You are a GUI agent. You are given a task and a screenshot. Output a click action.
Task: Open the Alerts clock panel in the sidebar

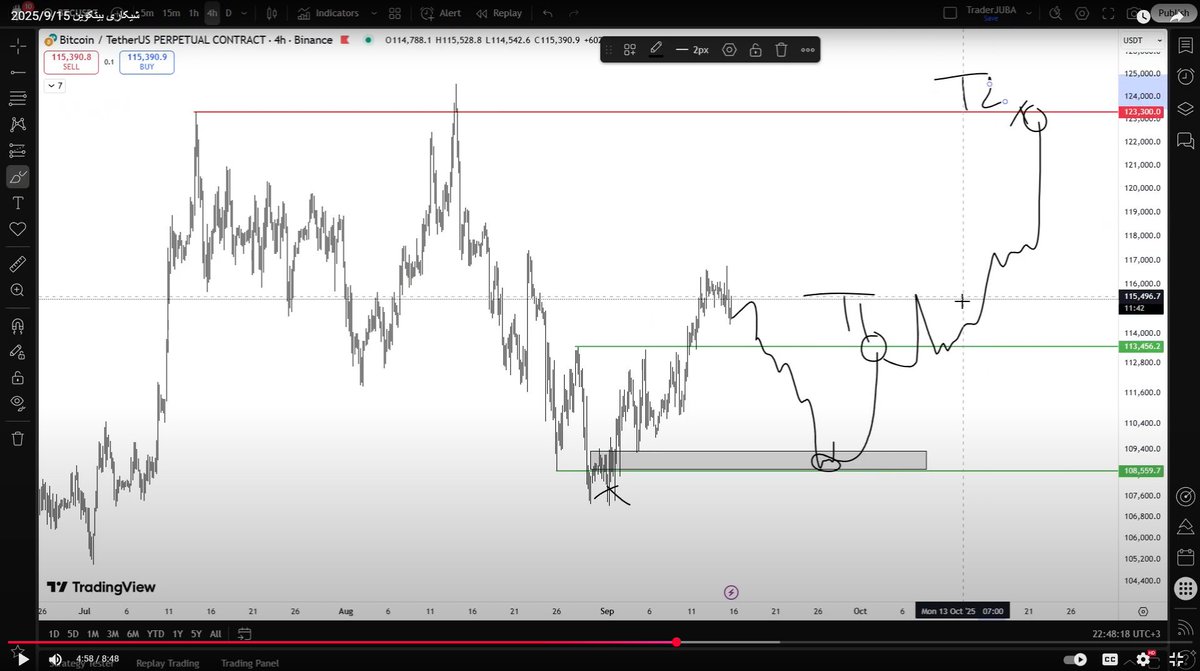(1186, 75)
